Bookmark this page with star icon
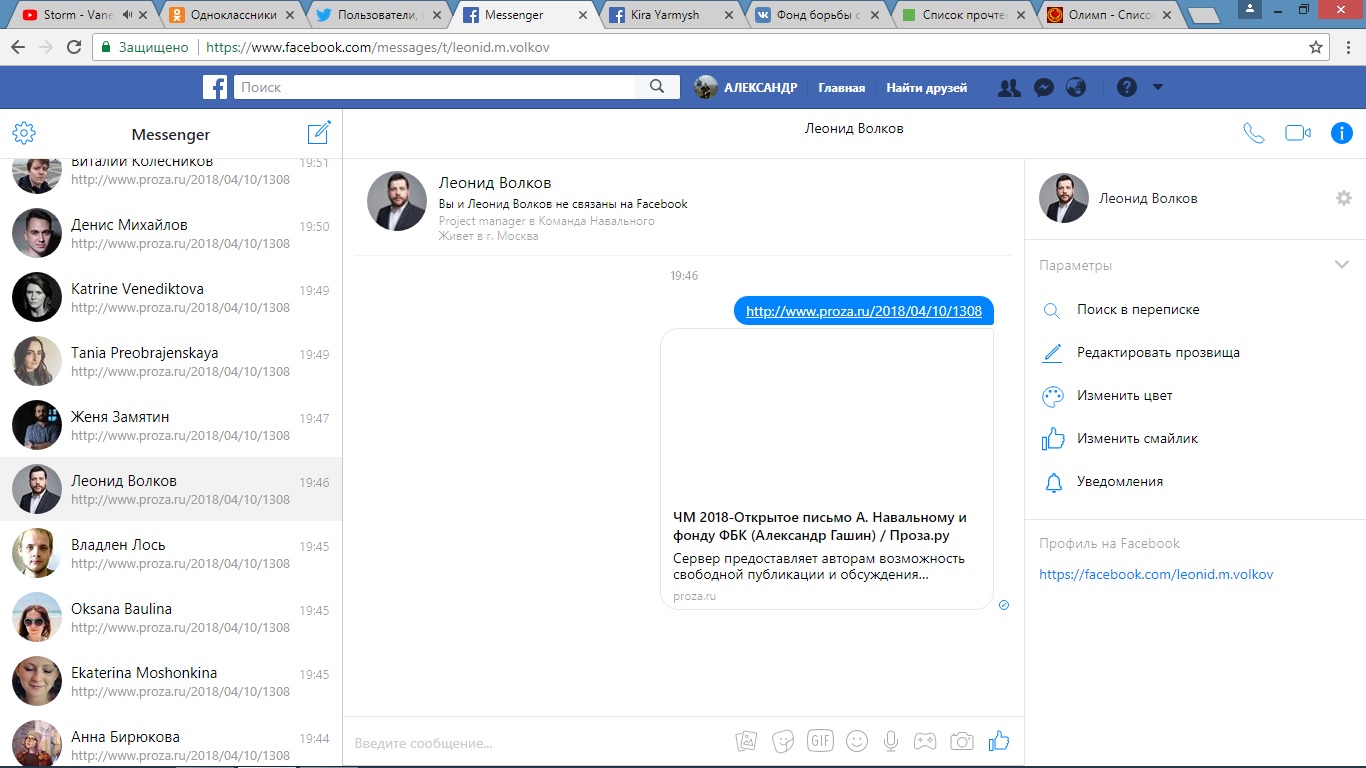 coord(1316,47)
